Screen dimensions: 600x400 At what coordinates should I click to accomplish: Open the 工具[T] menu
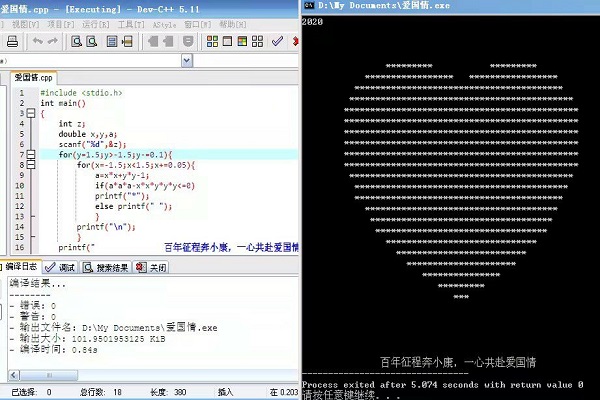click(131, 24)
